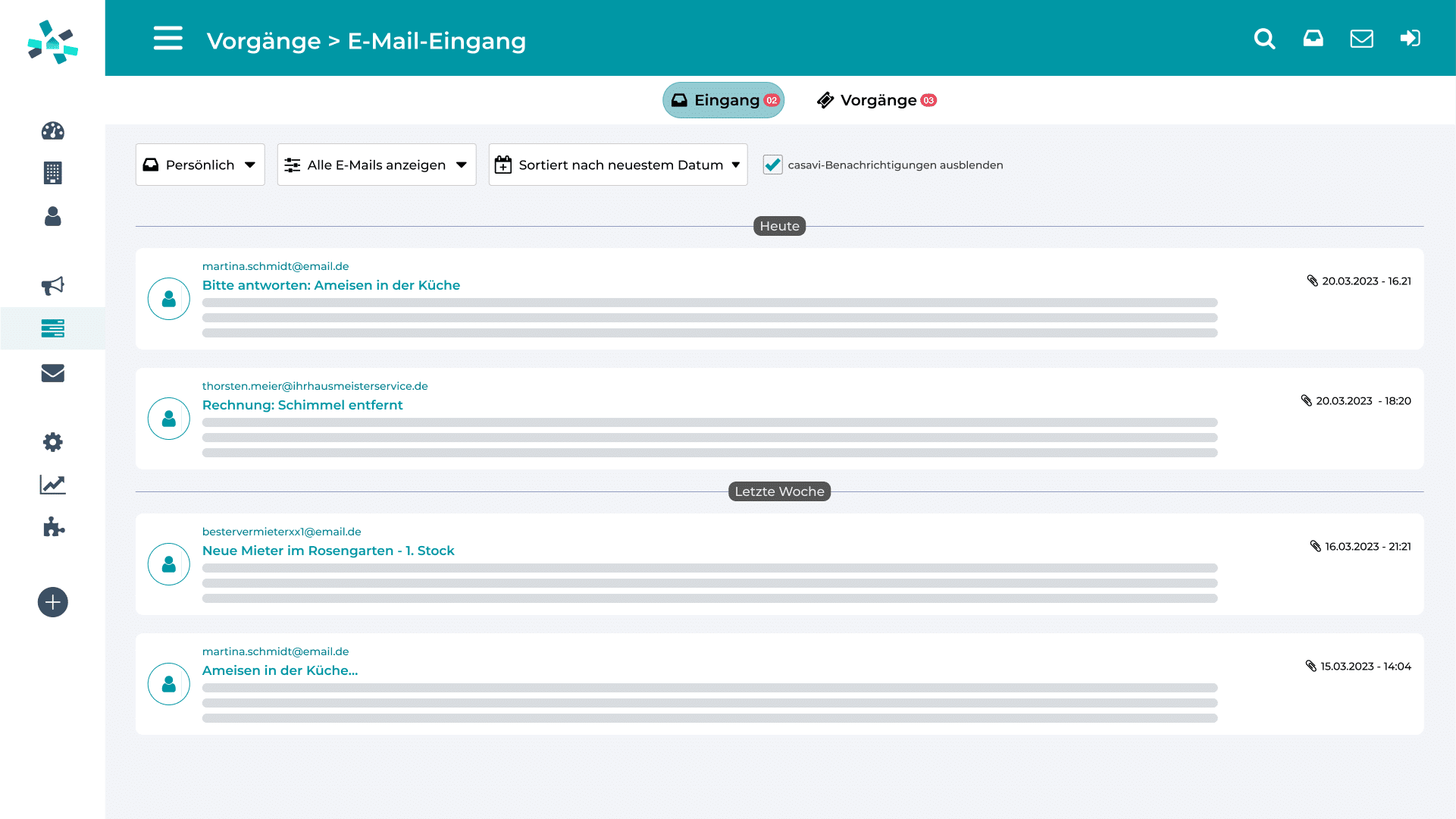Open the inbox tray icon in the header
This screenshot has width=1456, height=819.
click(1313, 39)
